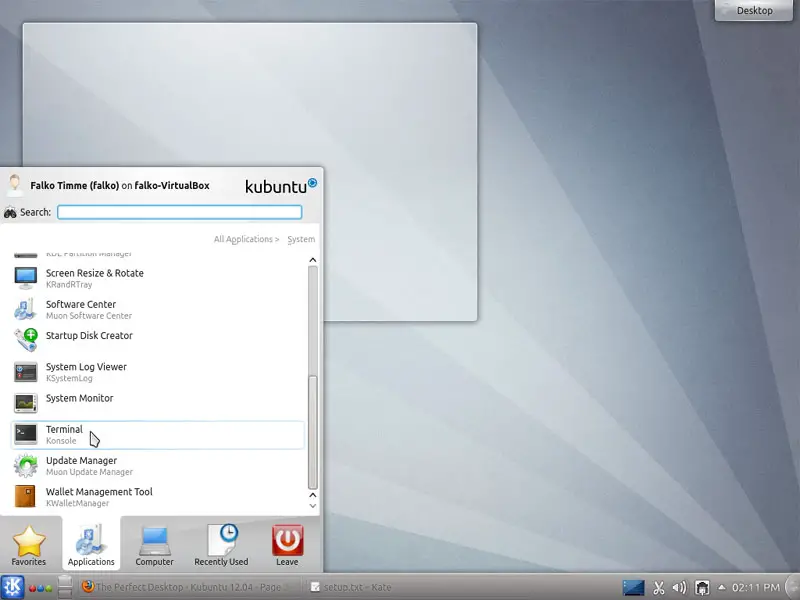Launch Startup Disk Creator
Image resolution: width=800 pixels, height=600 pixels.
(158, 341)
